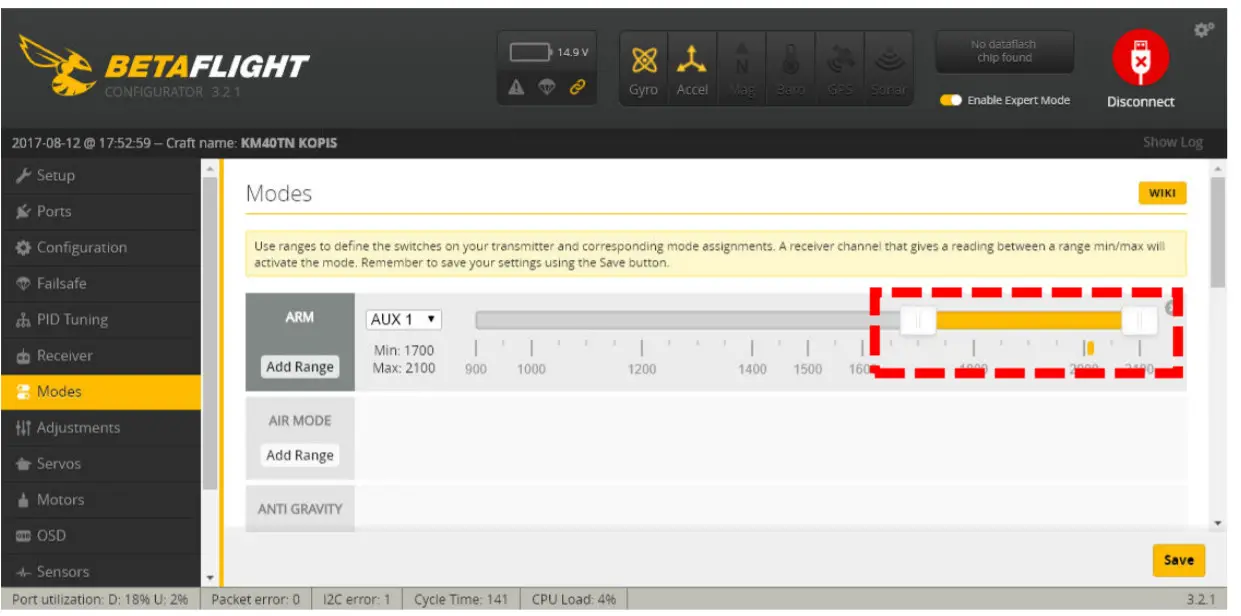Open the Sensors tab
The height and width of the screenshot is (616, 1241).
click(100, 572)
